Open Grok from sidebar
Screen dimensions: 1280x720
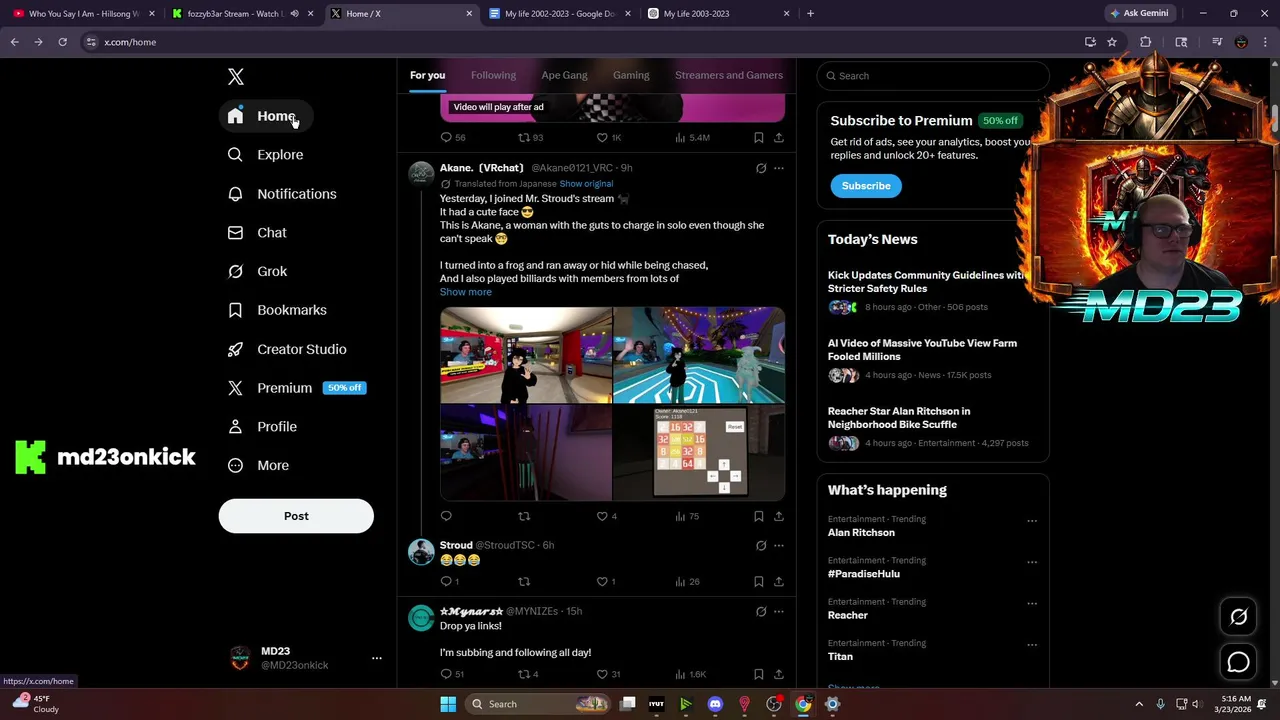point(257,271)
